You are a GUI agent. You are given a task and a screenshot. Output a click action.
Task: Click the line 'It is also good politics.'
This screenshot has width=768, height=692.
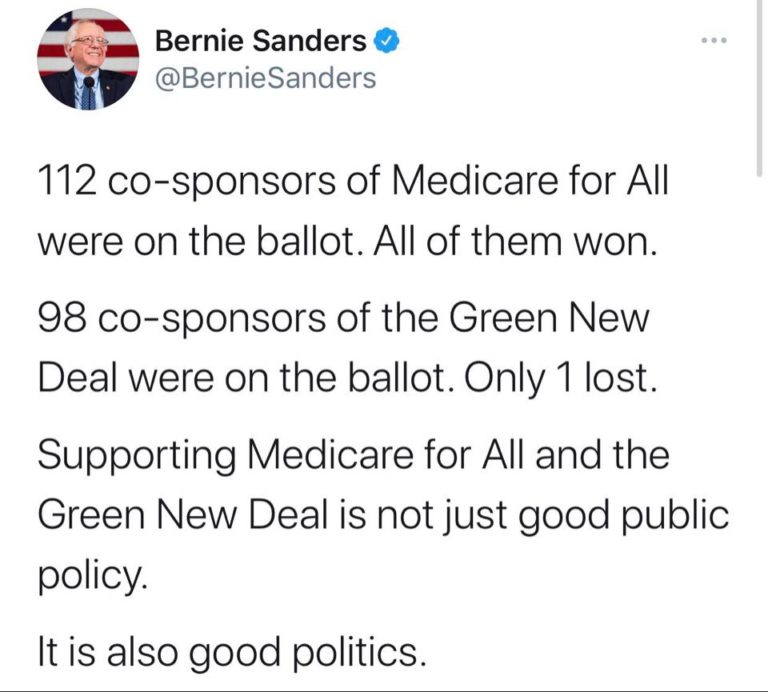232,653
